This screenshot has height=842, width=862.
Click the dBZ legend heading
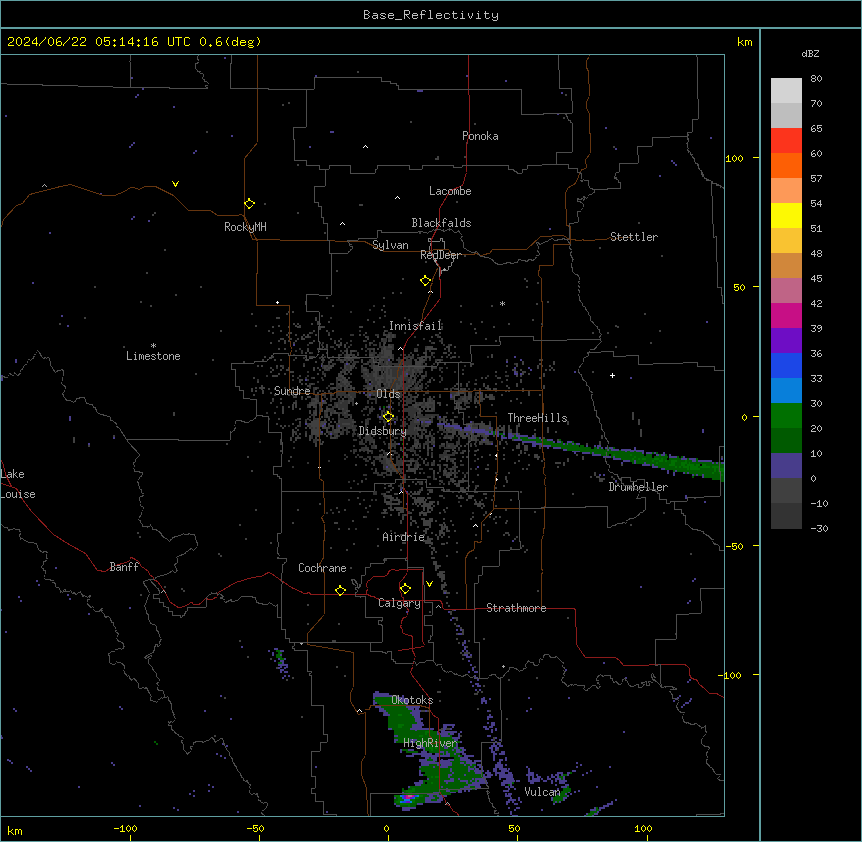point(810,53)
